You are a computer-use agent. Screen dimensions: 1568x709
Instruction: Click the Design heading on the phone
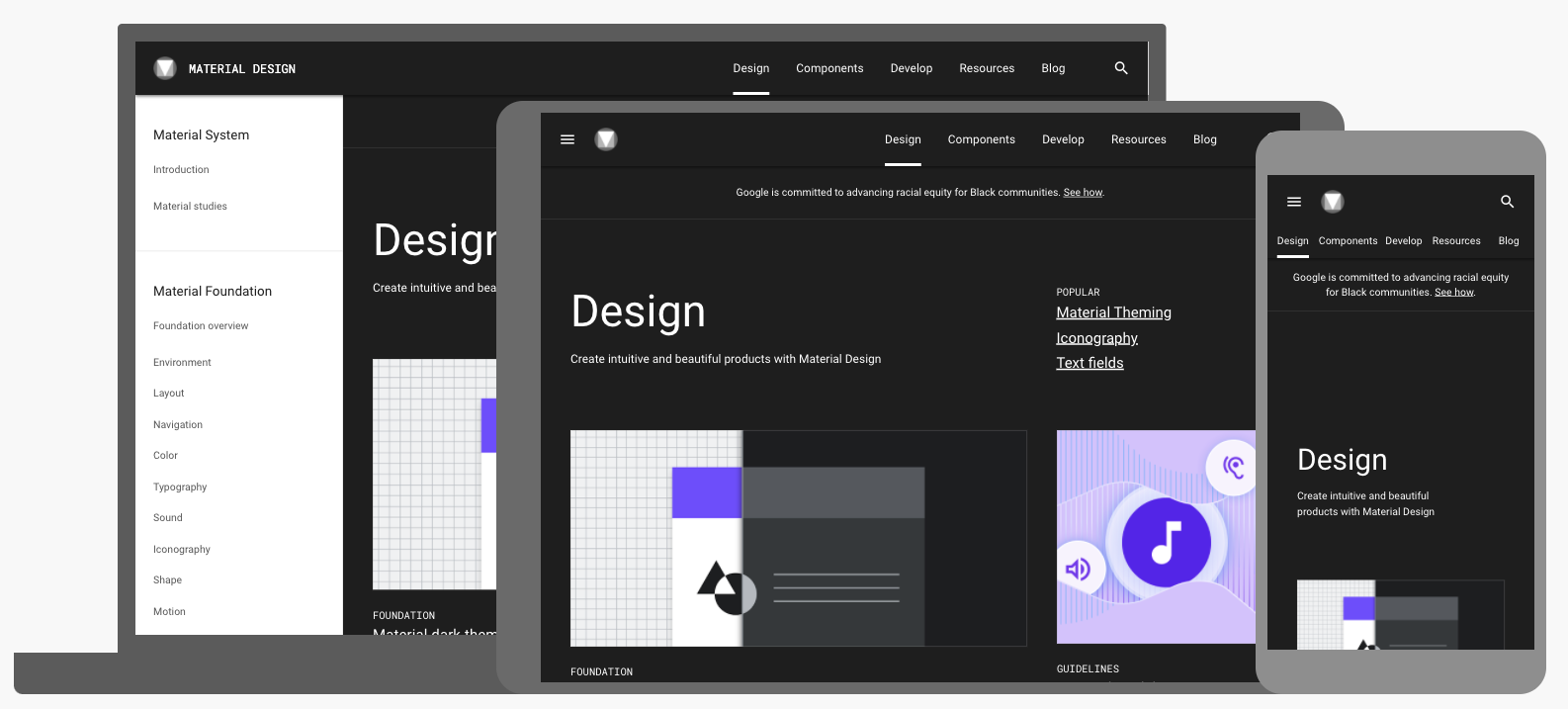point(1343,460)
